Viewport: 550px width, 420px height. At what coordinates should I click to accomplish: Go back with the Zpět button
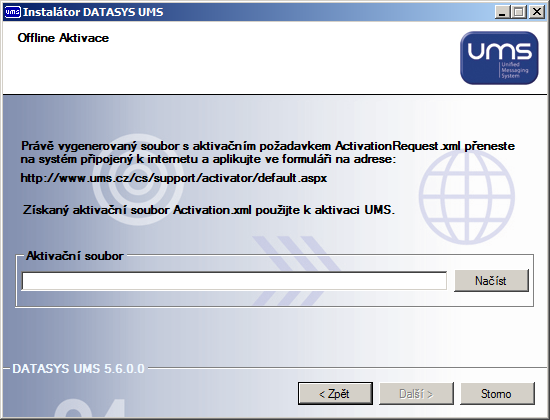335,394
